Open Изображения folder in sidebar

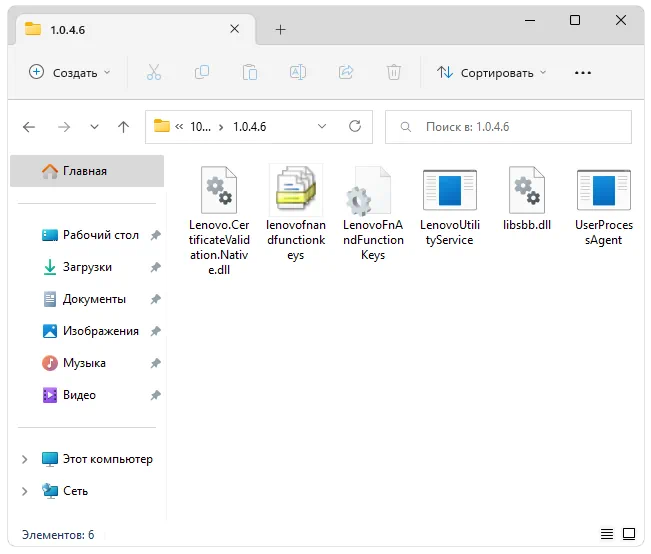(x=91, y=331)
